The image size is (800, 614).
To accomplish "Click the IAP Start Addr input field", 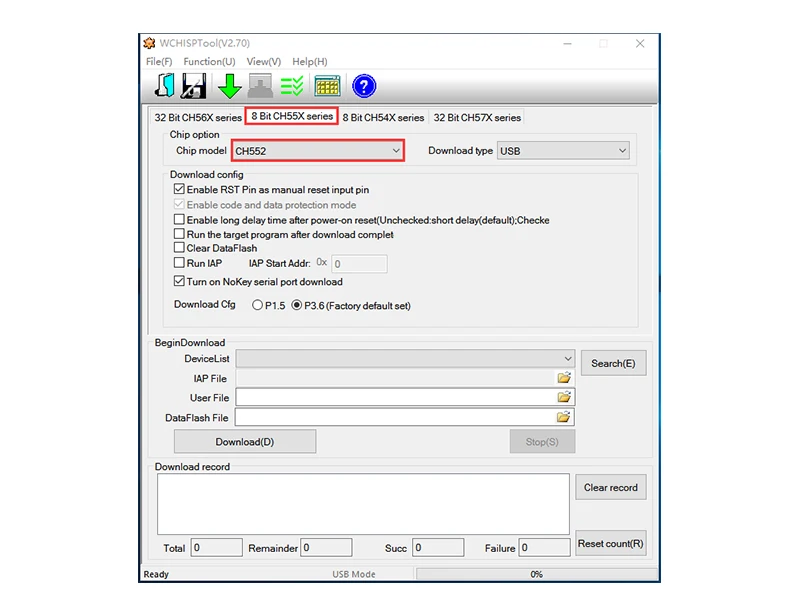I will pos(359,263).
